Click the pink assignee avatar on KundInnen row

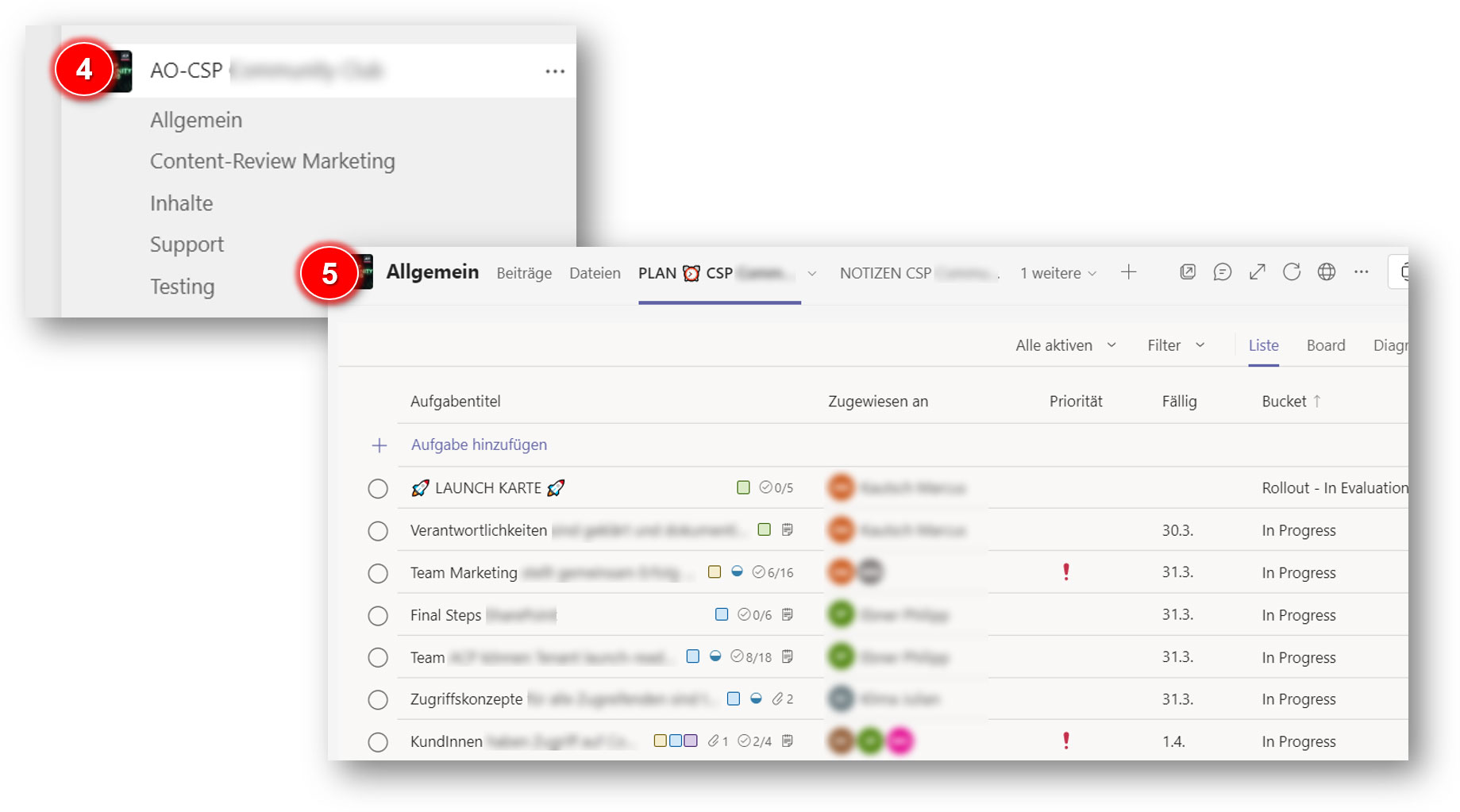899,741
